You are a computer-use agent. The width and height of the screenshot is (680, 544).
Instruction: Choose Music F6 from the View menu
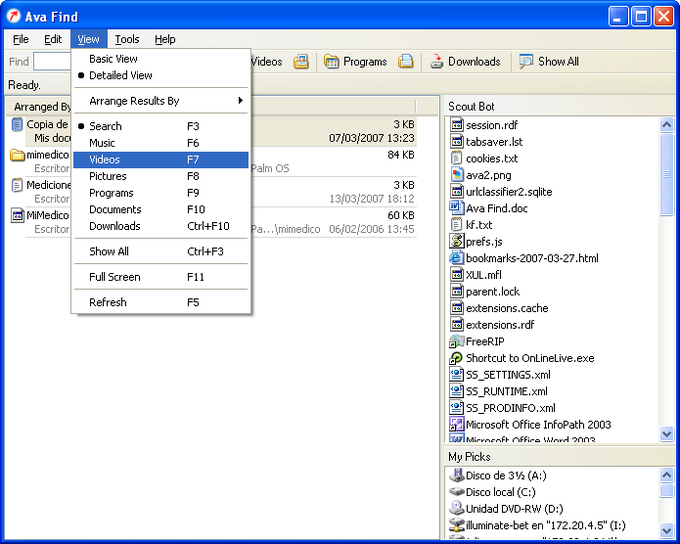[161, 143]
